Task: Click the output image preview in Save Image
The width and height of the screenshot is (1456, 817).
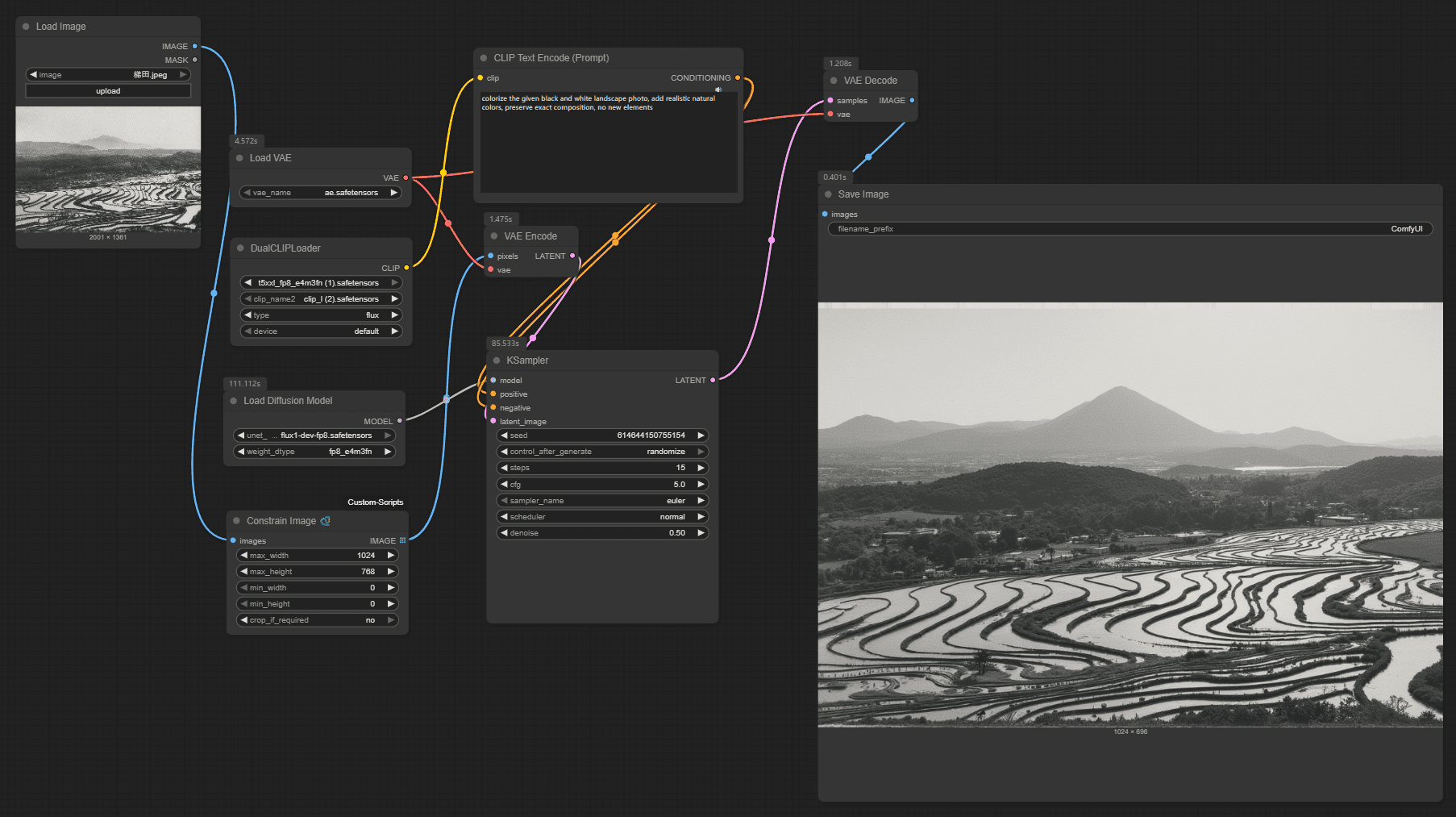Action: (x=1130, y=515)
